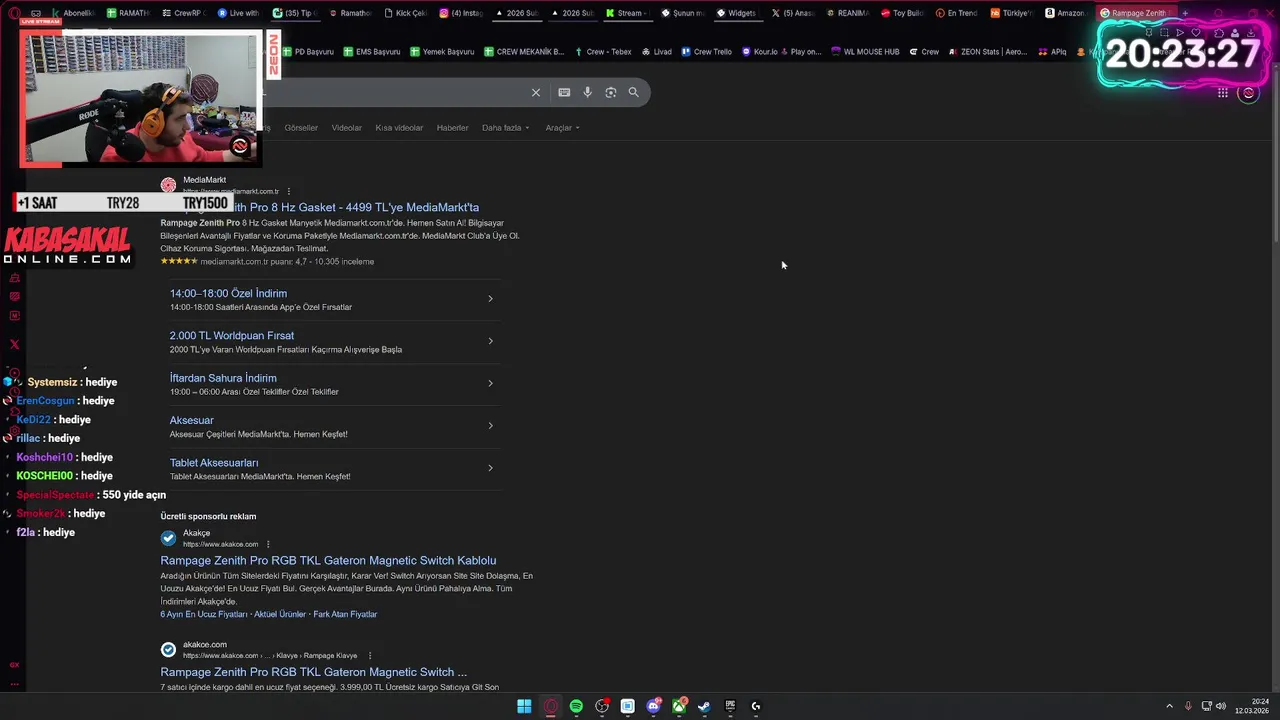Viewport: 1280px width, 720px height.
Task: Open the EMS Başvuru bookmark
Action: click(x=371, y=52)
